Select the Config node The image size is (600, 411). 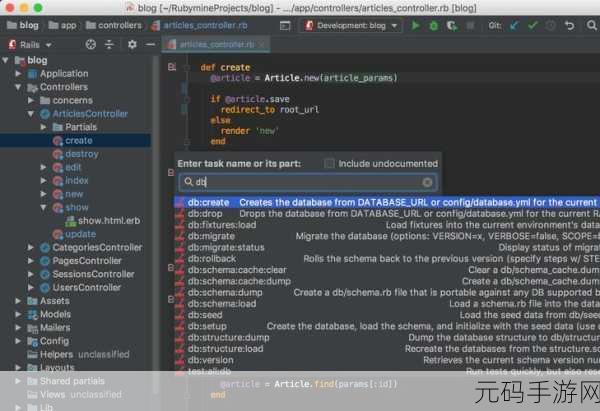coord(54,341)
